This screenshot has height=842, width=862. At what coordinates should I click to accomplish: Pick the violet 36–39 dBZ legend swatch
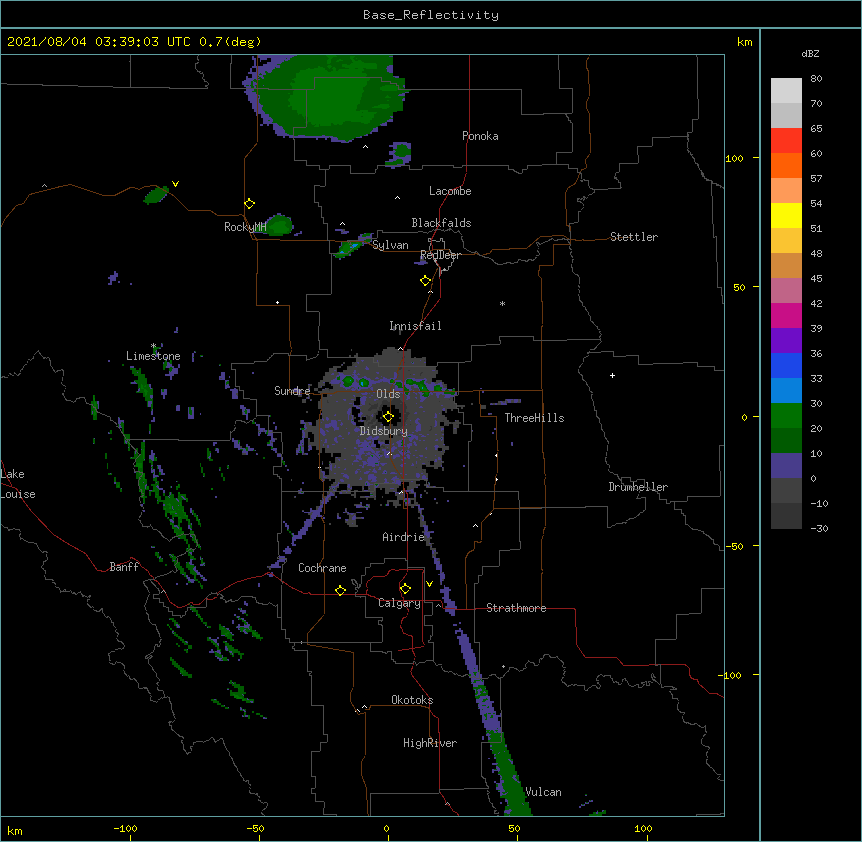click(786, 341)
